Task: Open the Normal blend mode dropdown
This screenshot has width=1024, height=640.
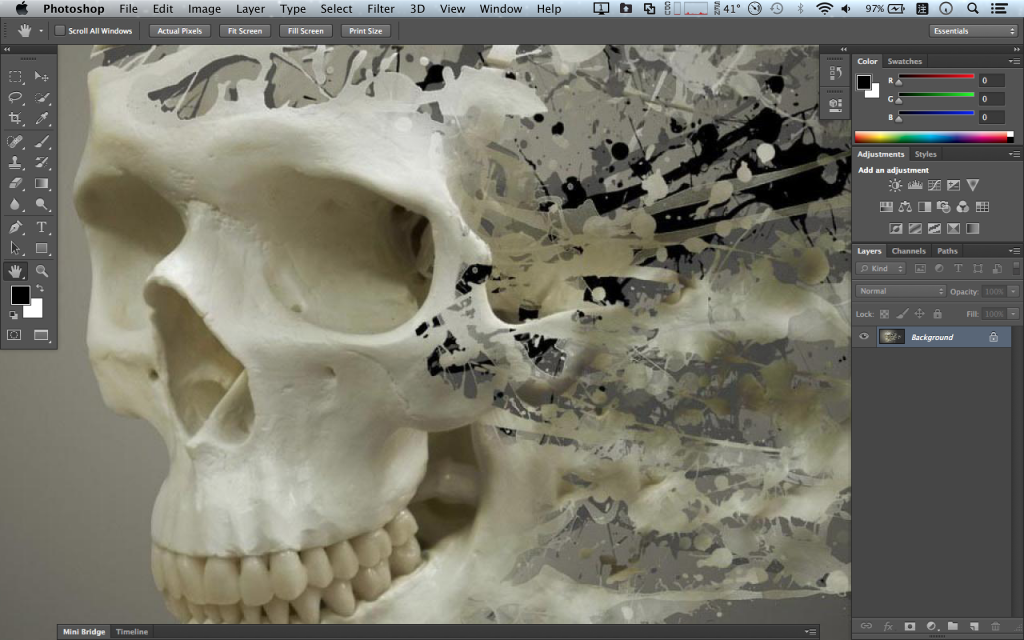Action: coord(900,291)
